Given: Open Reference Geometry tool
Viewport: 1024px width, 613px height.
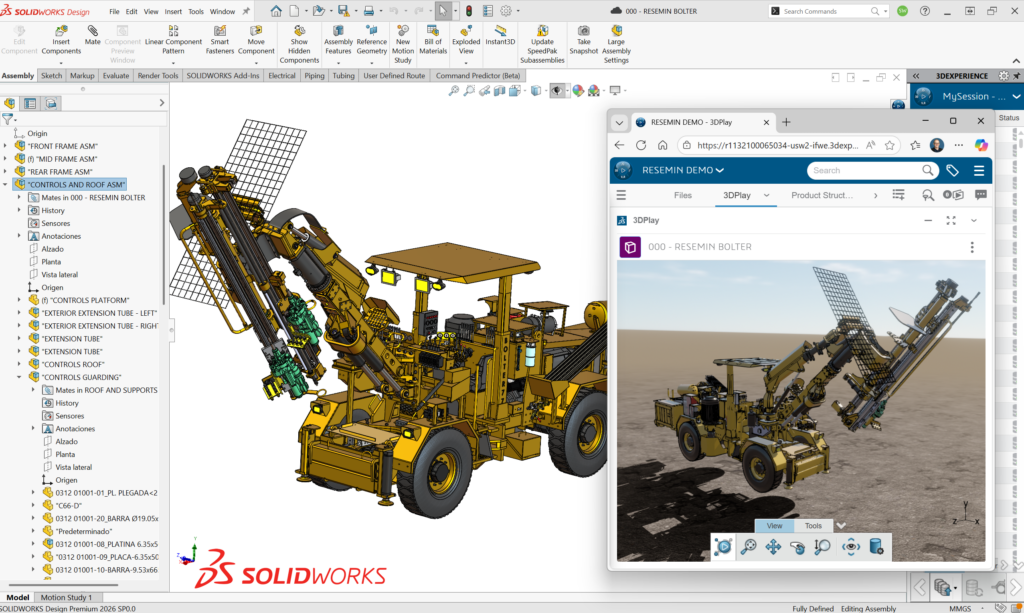Looking at the screenshot, I should point(372,40).
